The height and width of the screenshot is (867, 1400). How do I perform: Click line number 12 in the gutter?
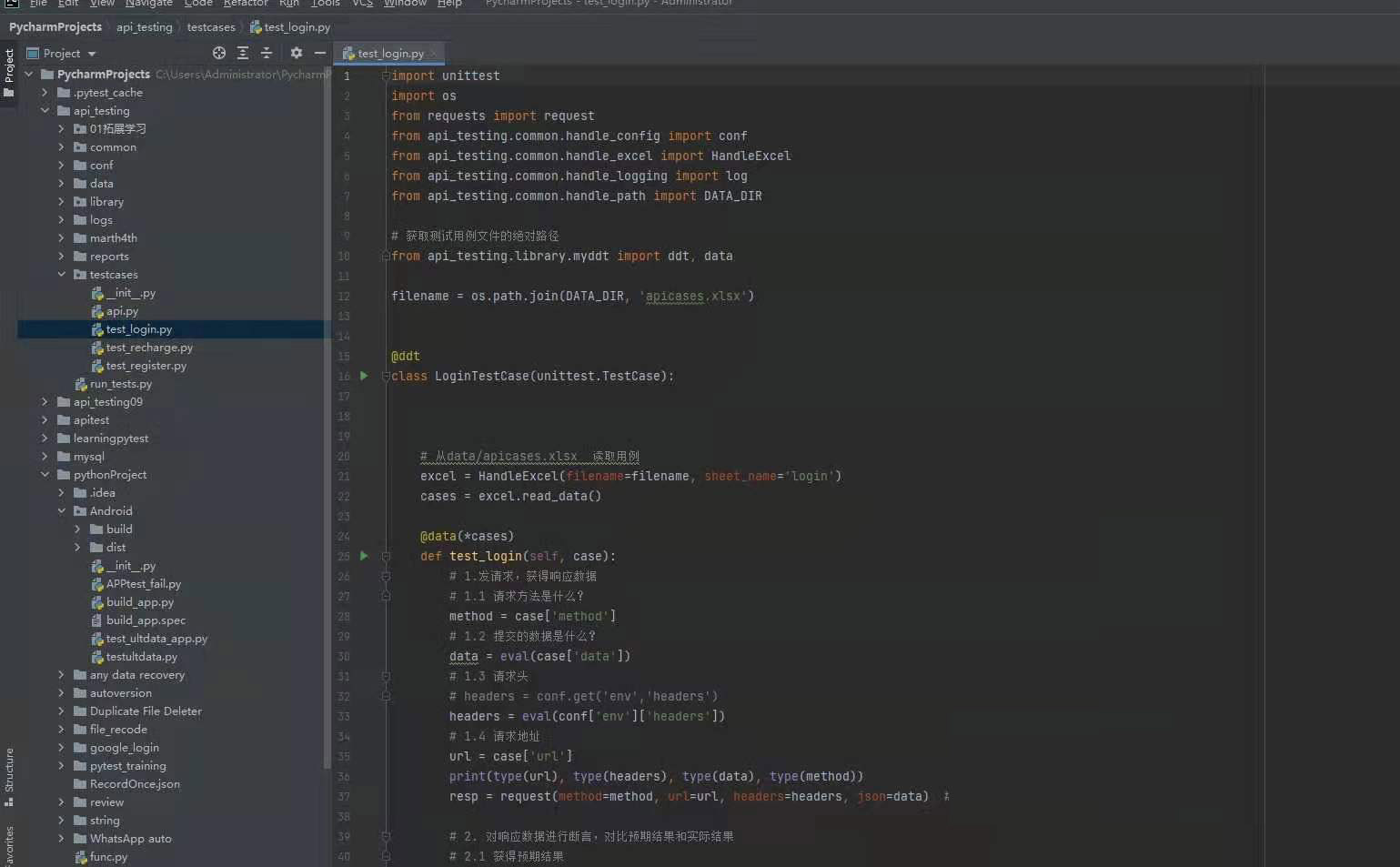[x=344, y=296]
